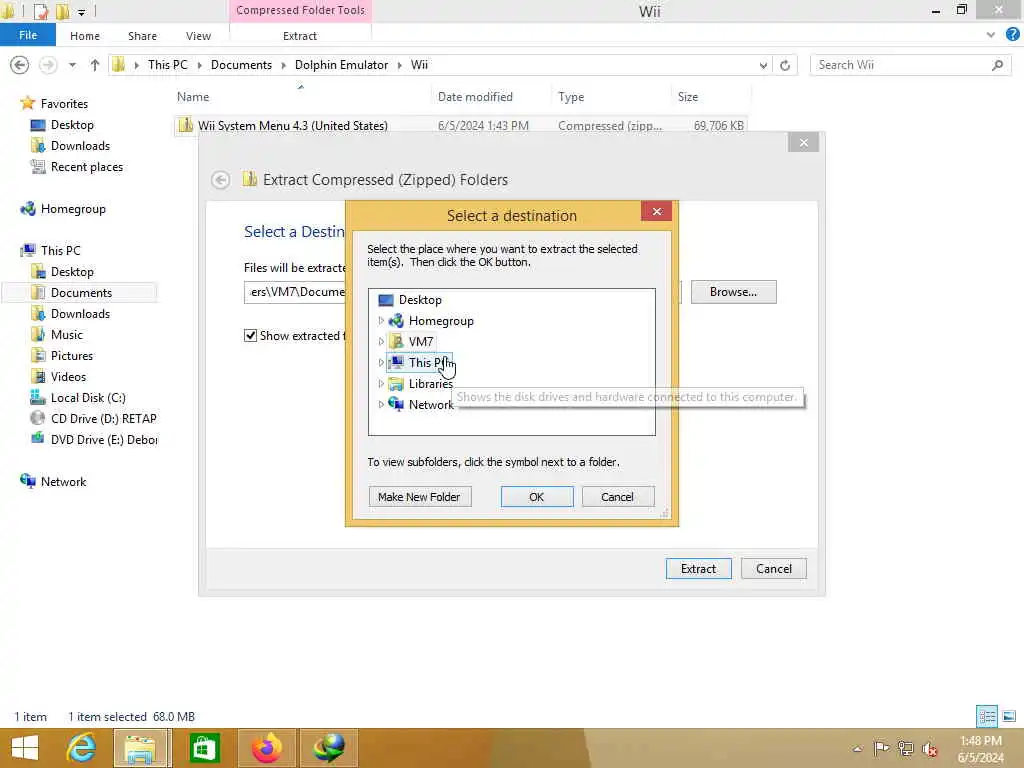
Task: Open the Extract ribbon tab
Action: point(300,36)
